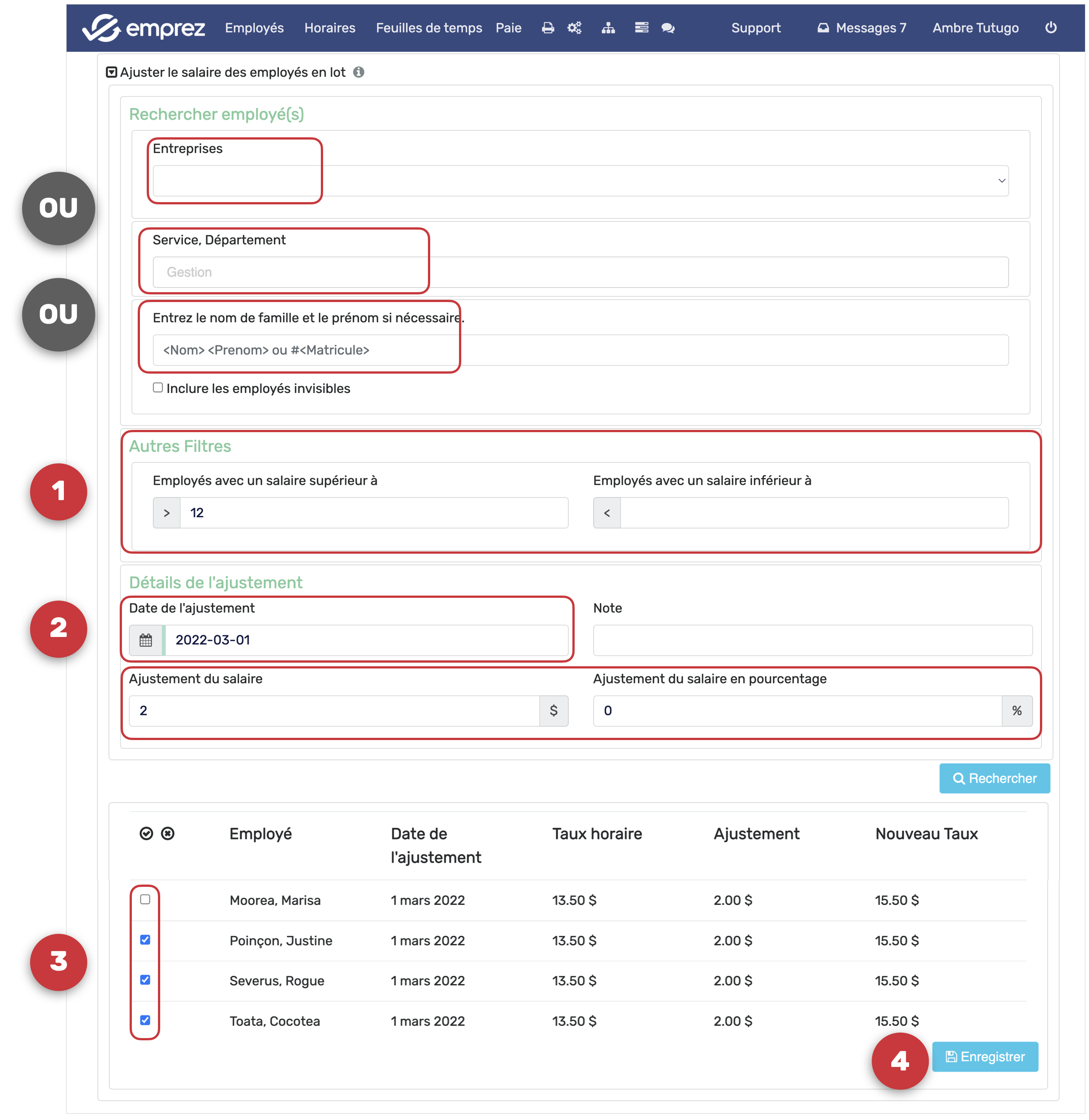
Task: Enable Inclure les employés invisibles
Action: (x=158, y=388)
